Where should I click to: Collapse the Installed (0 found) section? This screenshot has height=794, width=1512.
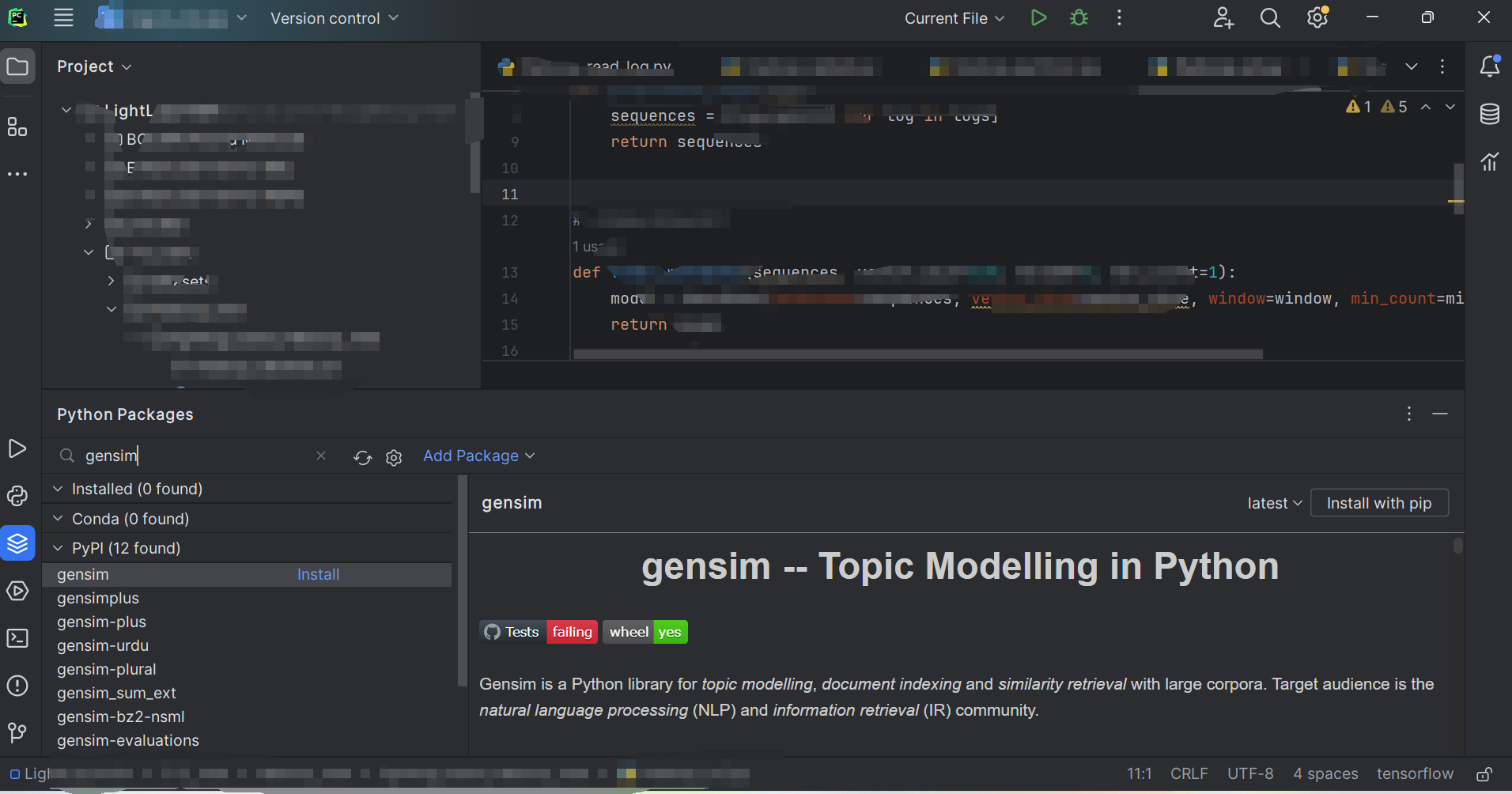tap(57, 489)
